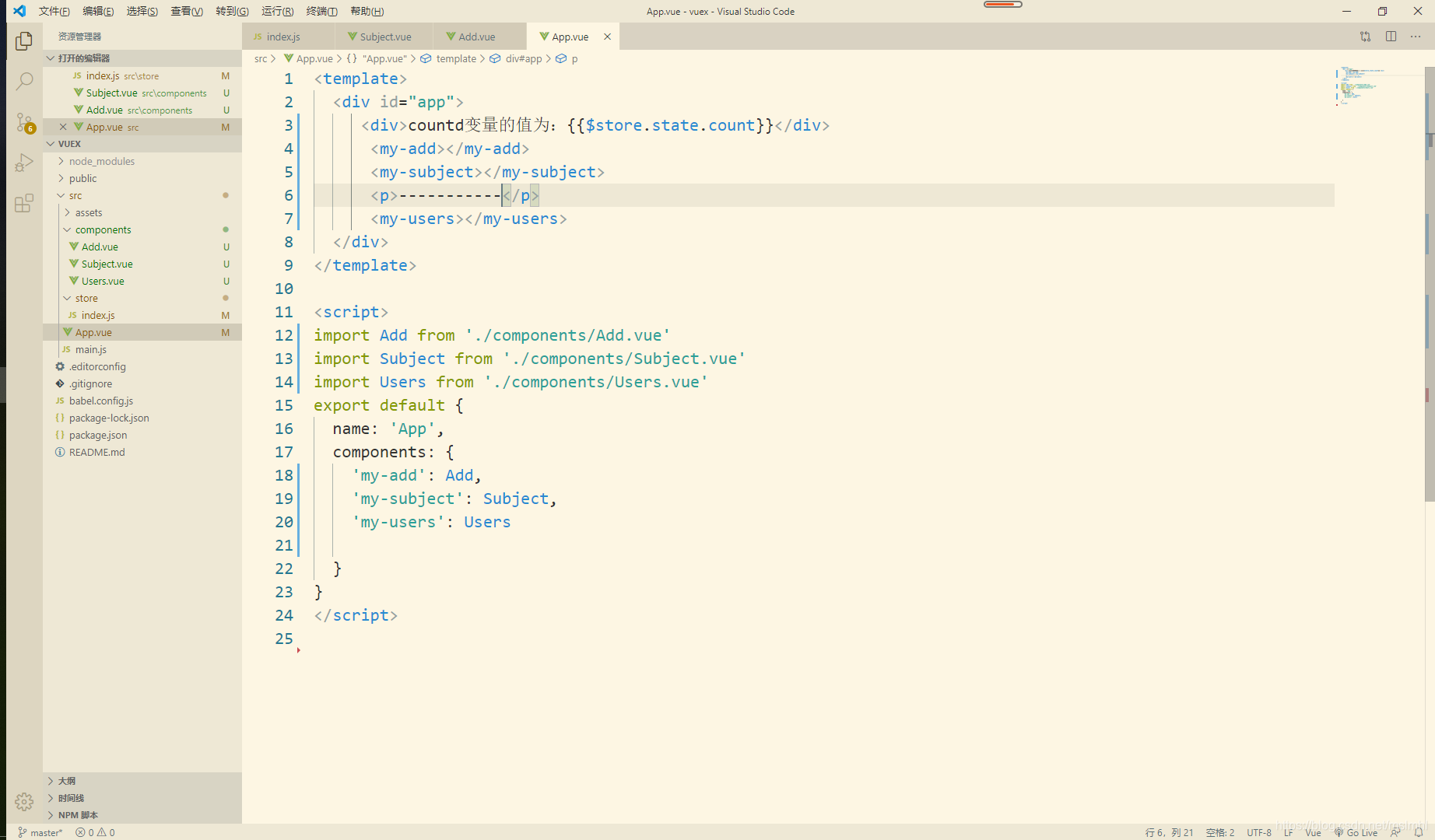Click the feedback icon in status bar
This screenshot has width=1435, height=840.
pyautogui.click(x=1396, y=832)
